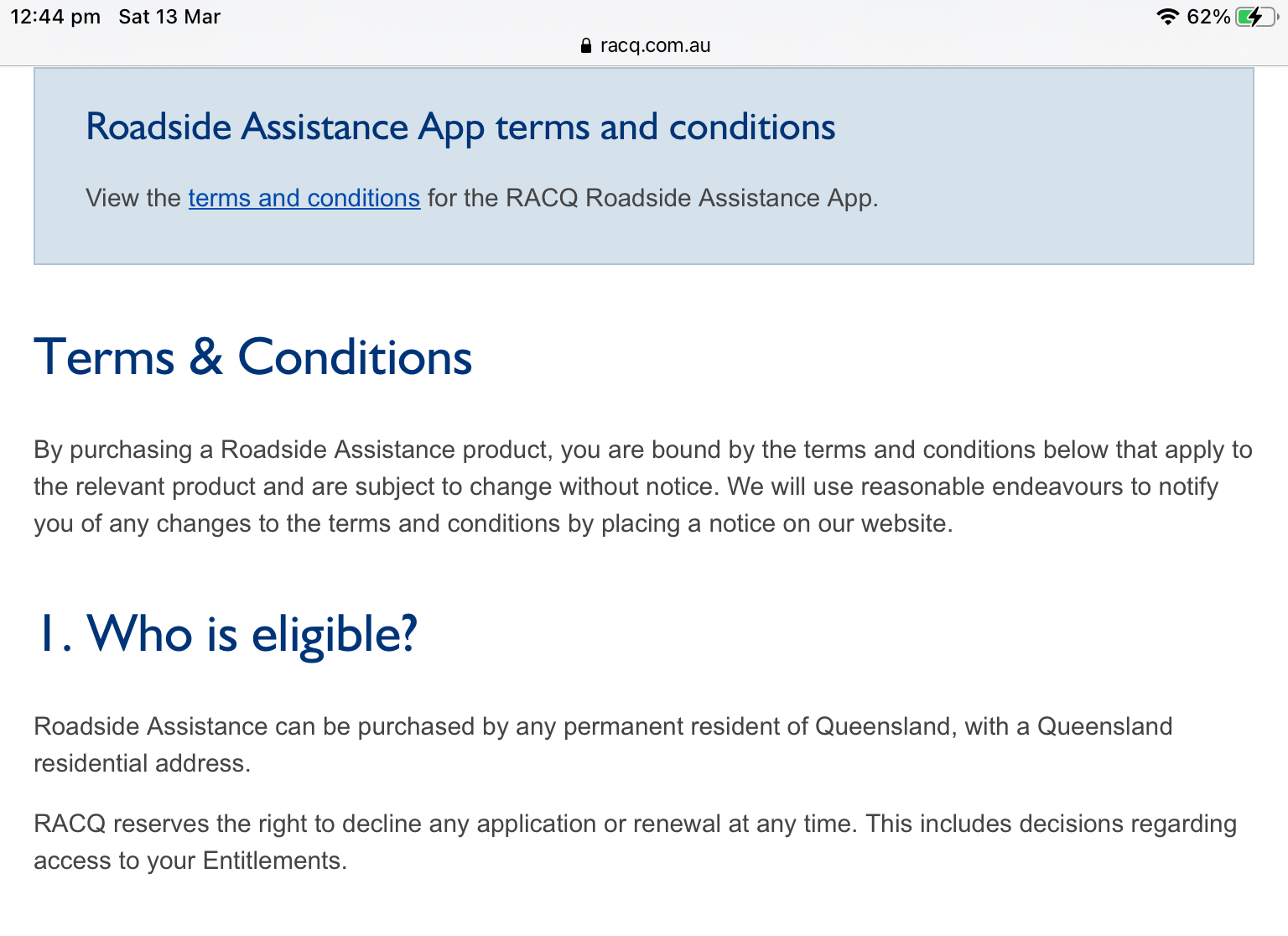Tap the clock showing 12:44 pm

[55, 16]
